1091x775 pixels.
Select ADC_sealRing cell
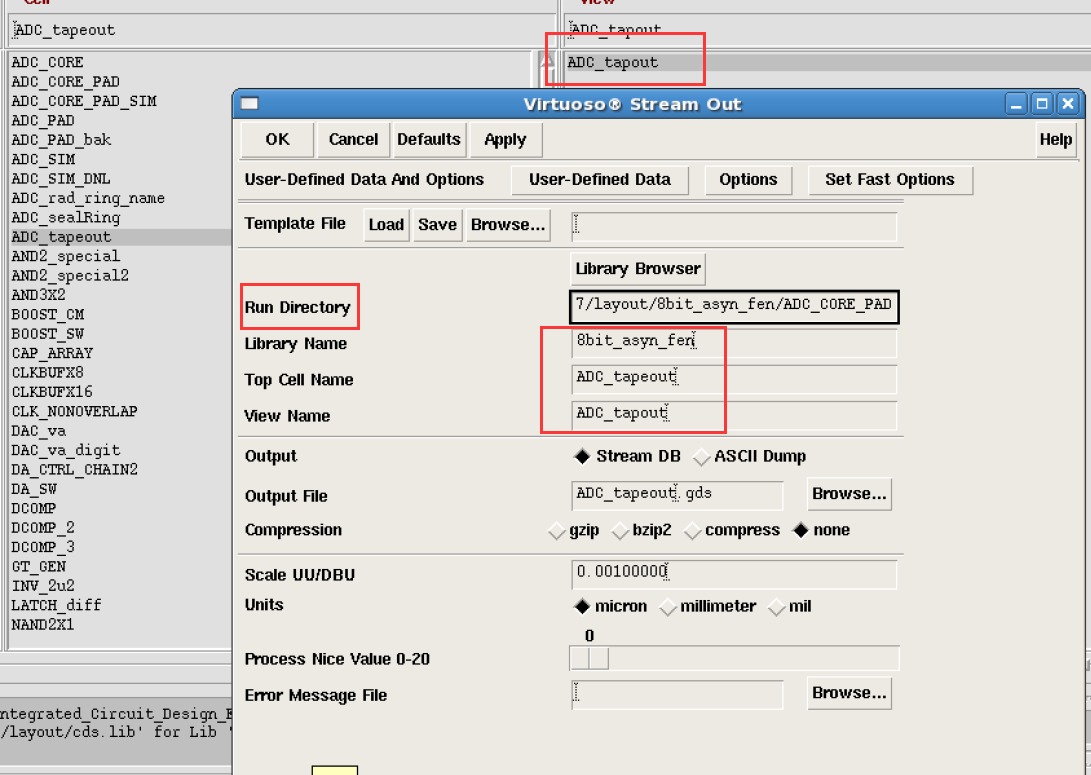pyautogui.click(x=65, y=218)
